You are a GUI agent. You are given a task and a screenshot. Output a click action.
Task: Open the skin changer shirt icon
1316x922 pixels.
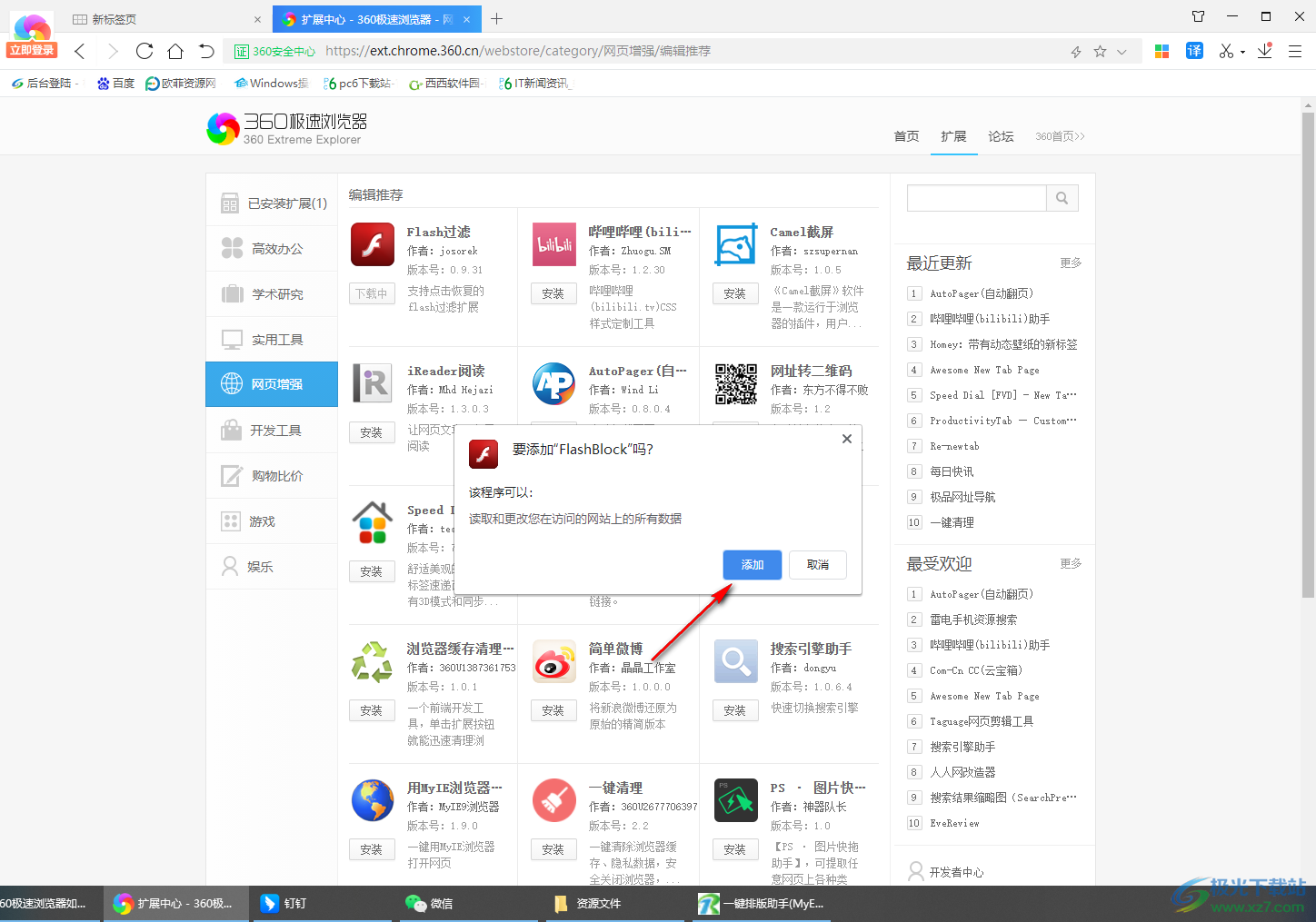pos(1198,16)
